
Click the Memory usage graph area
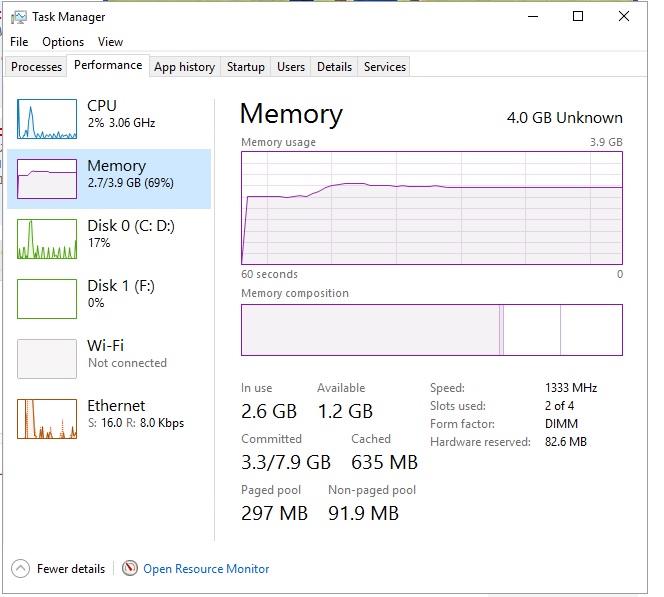(432, 208)
